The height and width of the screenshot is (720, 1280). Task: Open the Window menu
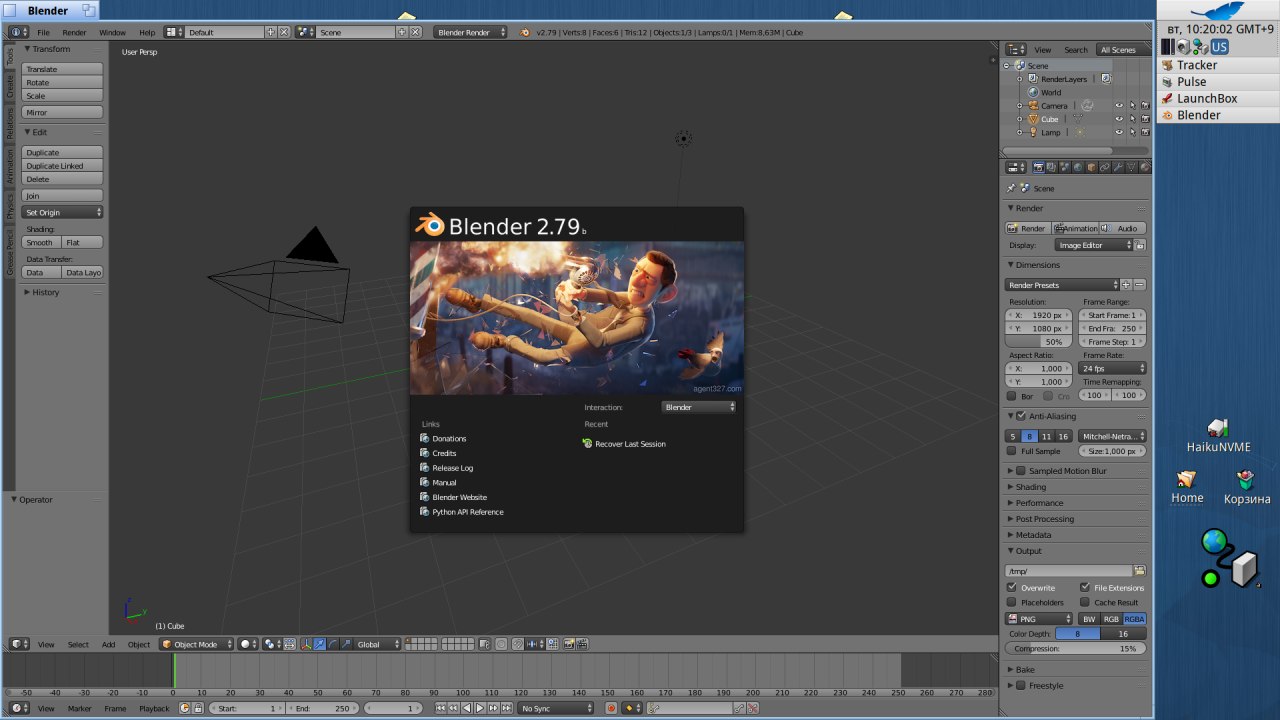[113, 32]
